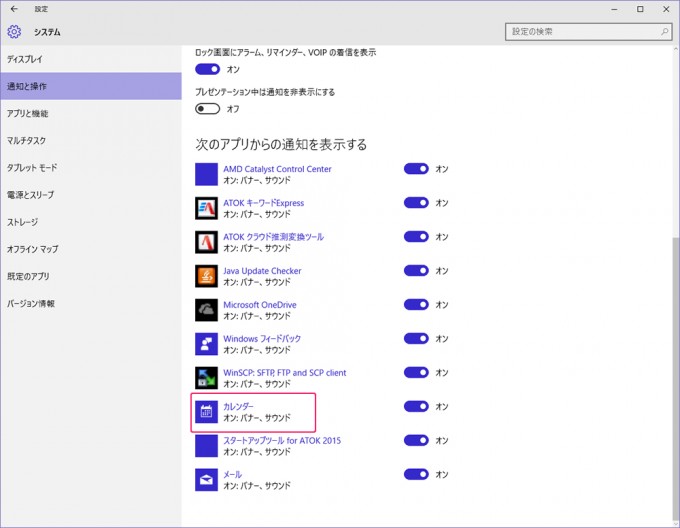This screenshot has height=528, width=680.
Task: Toggle lock screen alarm and VOIP notifications switch
Action: (x=207, y=69)
